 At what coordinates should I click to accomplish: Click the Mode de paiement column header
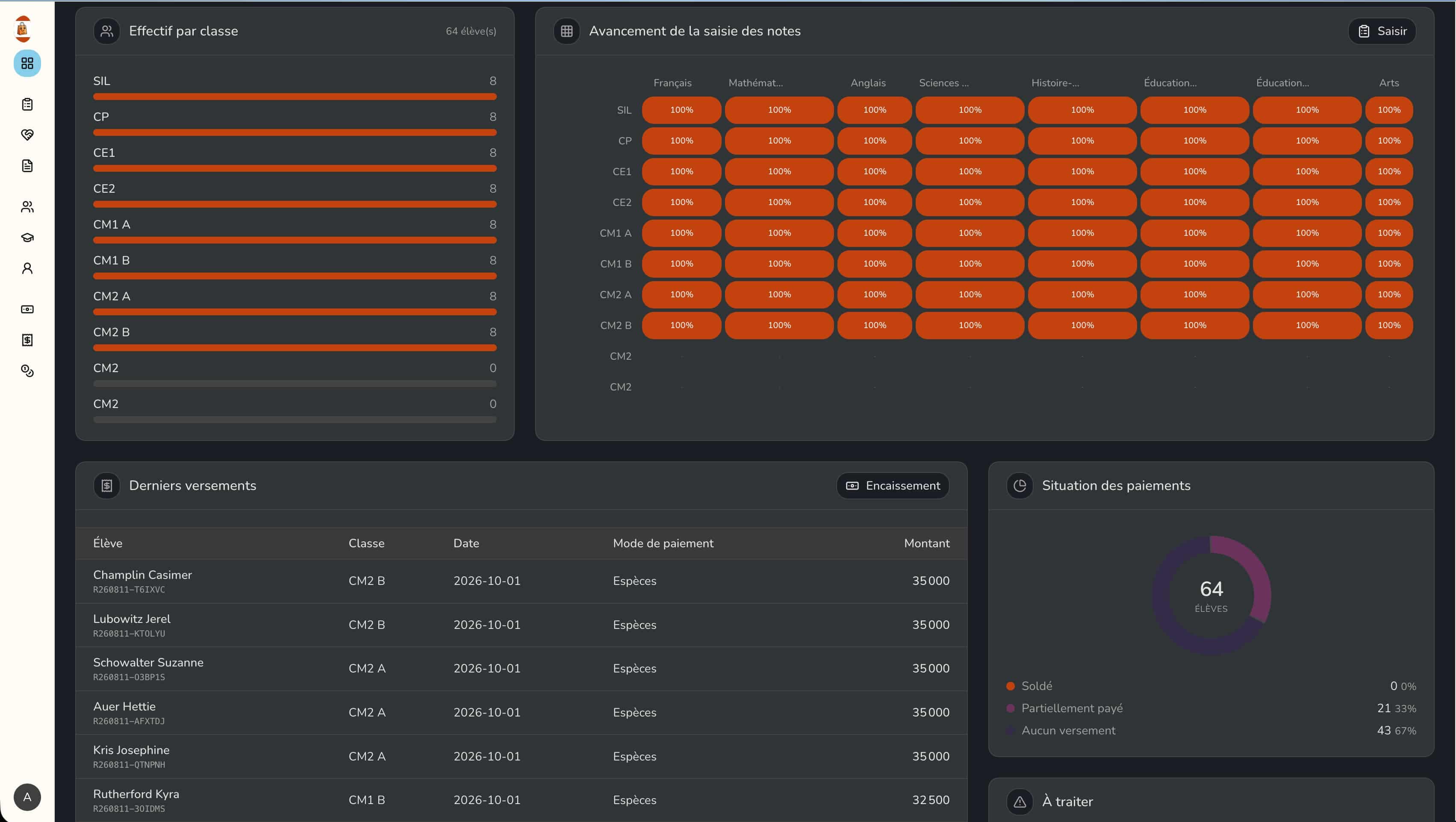coord(663,543)
